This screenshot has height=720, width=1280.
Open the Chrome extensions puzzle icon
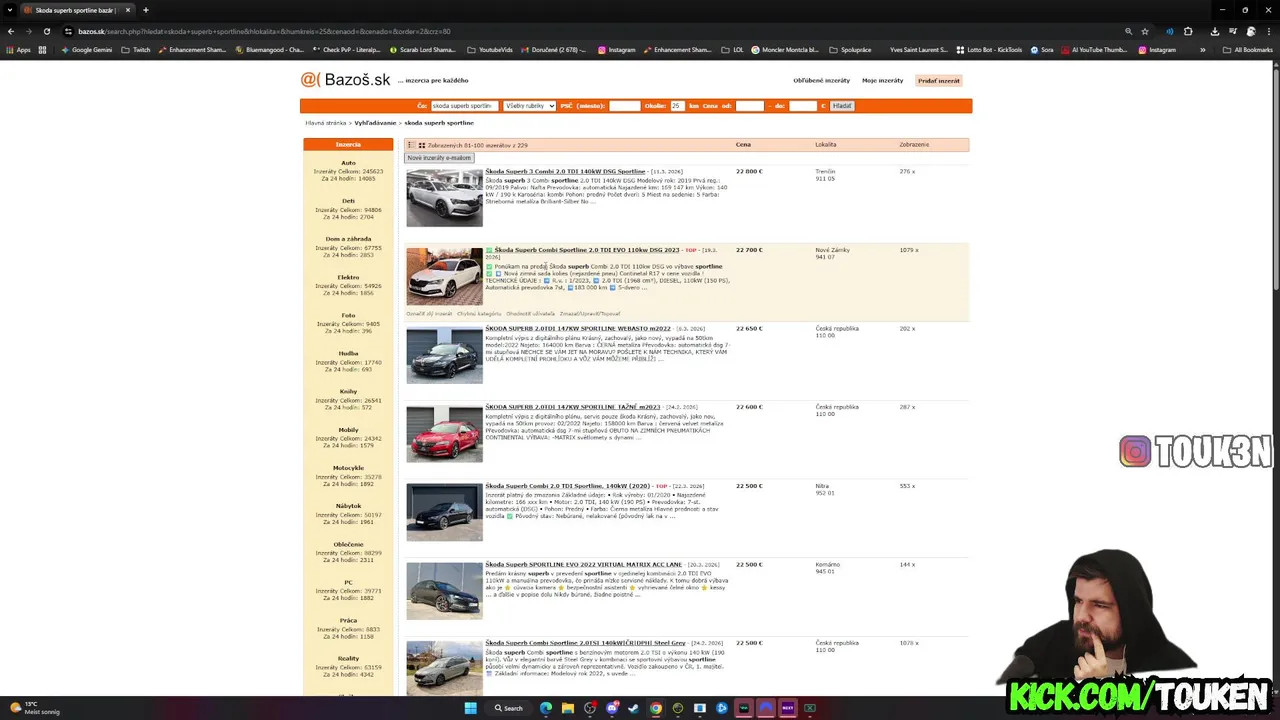point(1188,31)
